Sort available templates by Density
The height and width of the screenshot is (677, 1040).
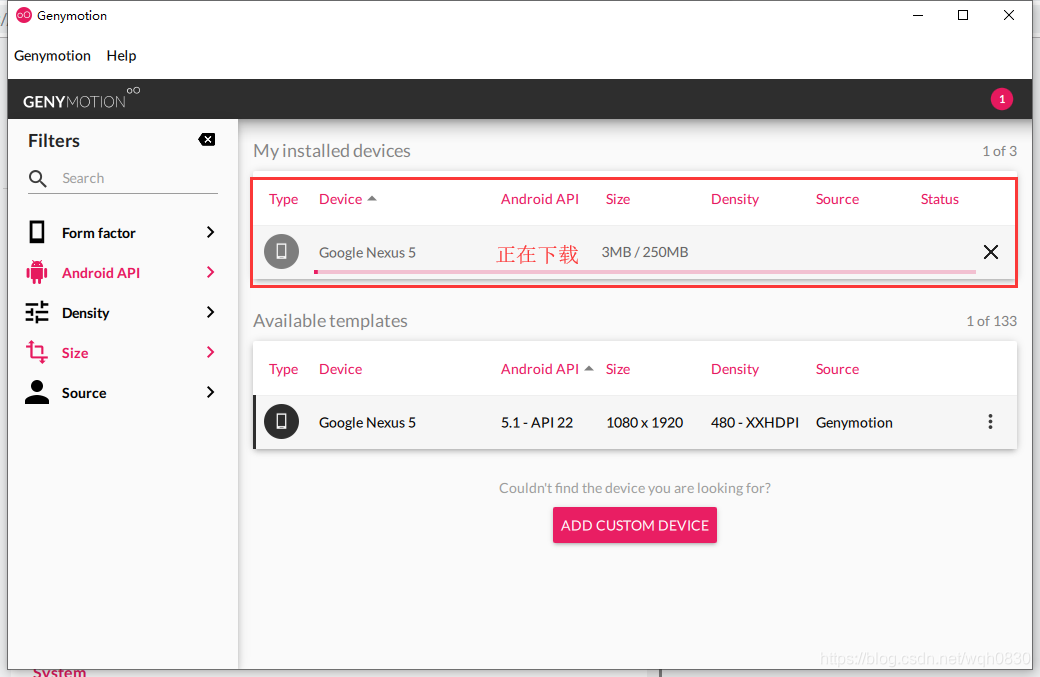(734, 369)
